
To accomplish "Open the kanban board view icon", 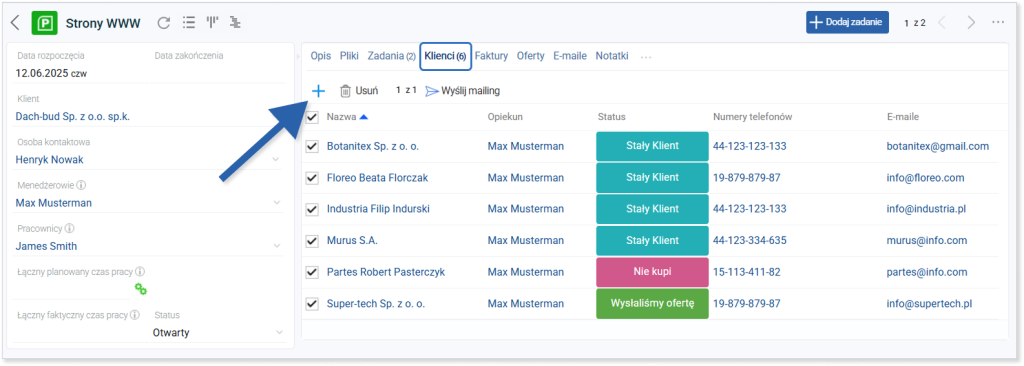I will pos(212,23).
